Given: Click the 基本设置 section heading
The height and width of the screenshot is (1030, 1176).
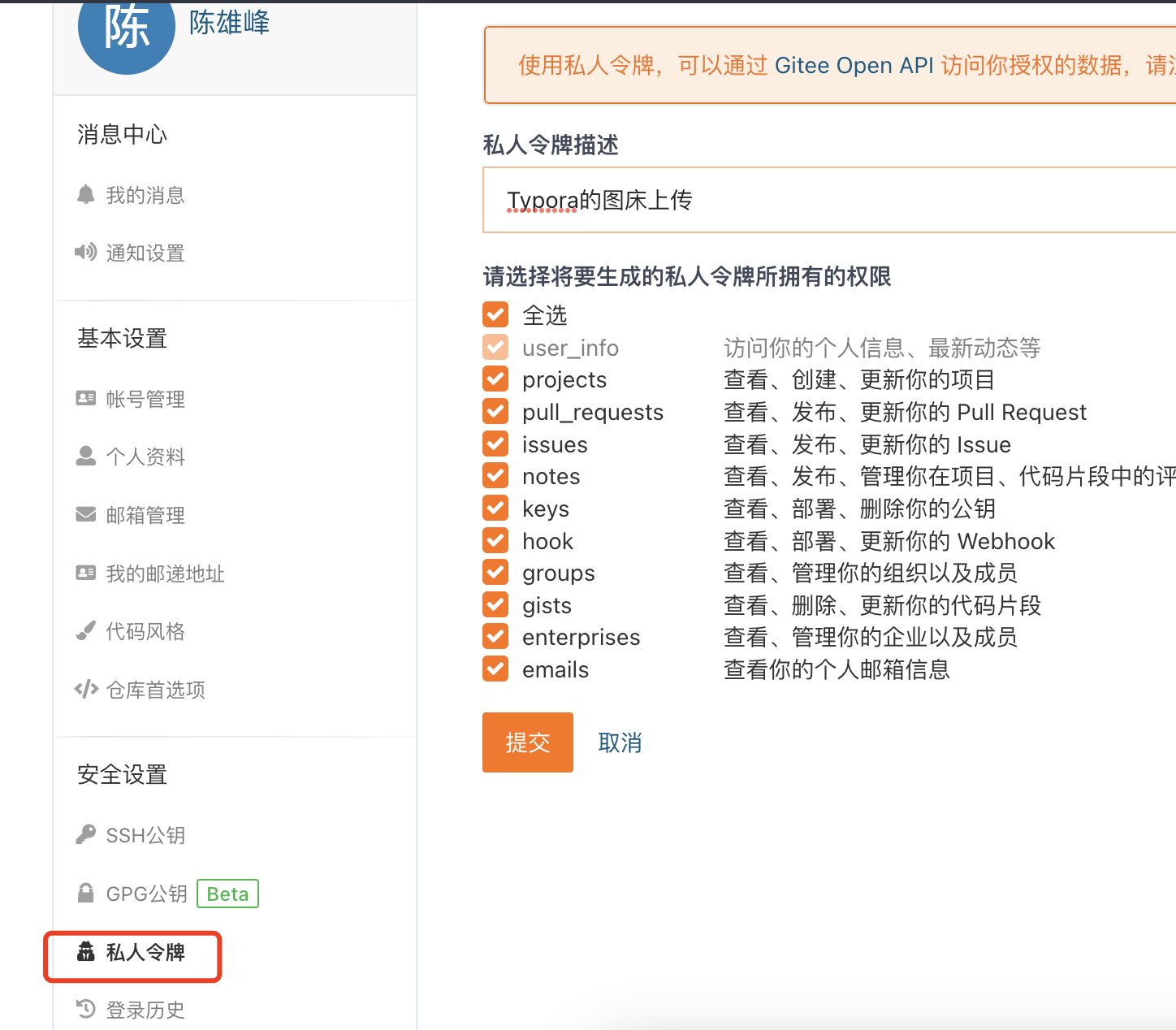Looking at the screenshot, I should click(122, 338).
